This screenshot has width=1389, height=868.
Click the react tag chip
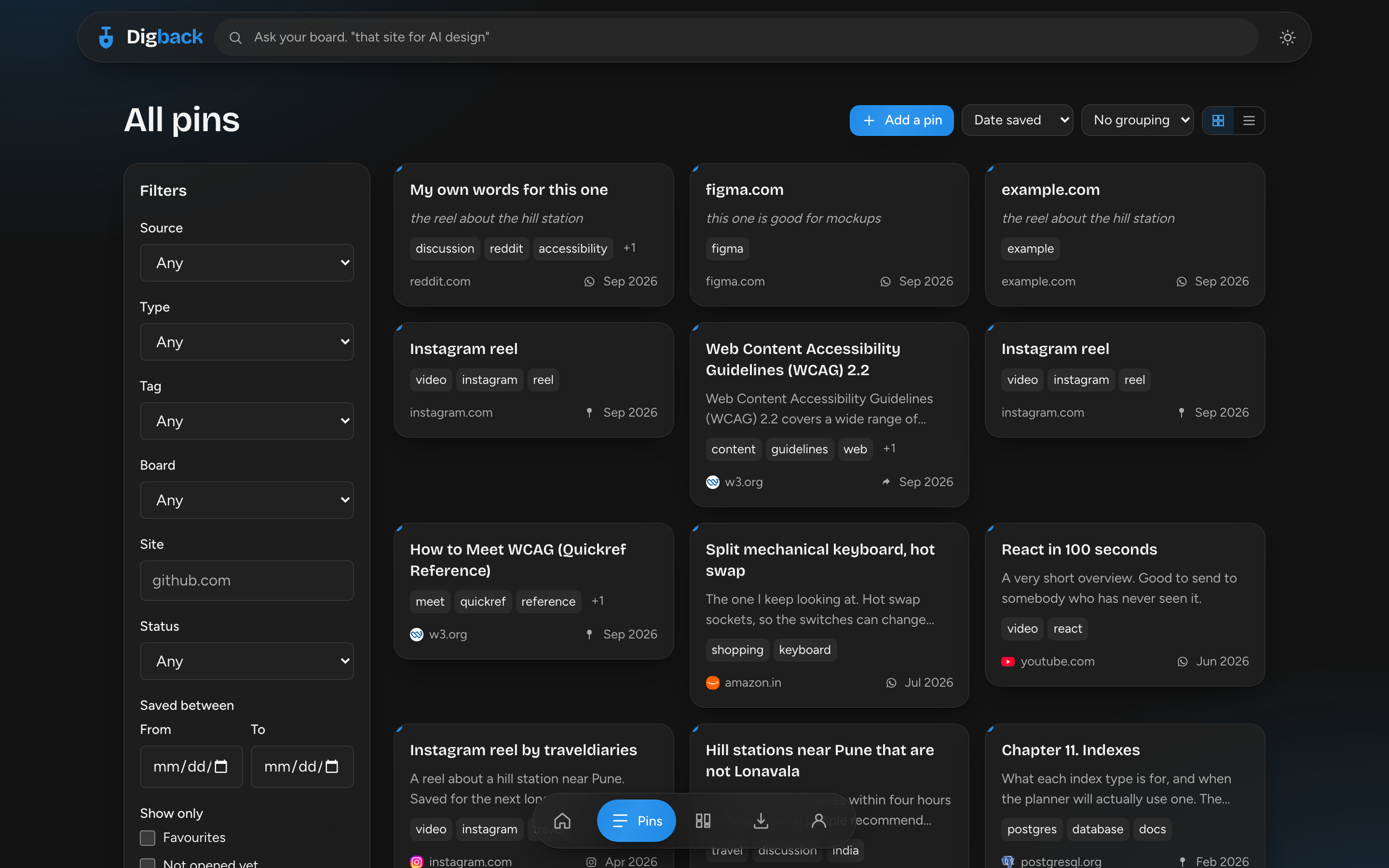(x=1068, y=629)
